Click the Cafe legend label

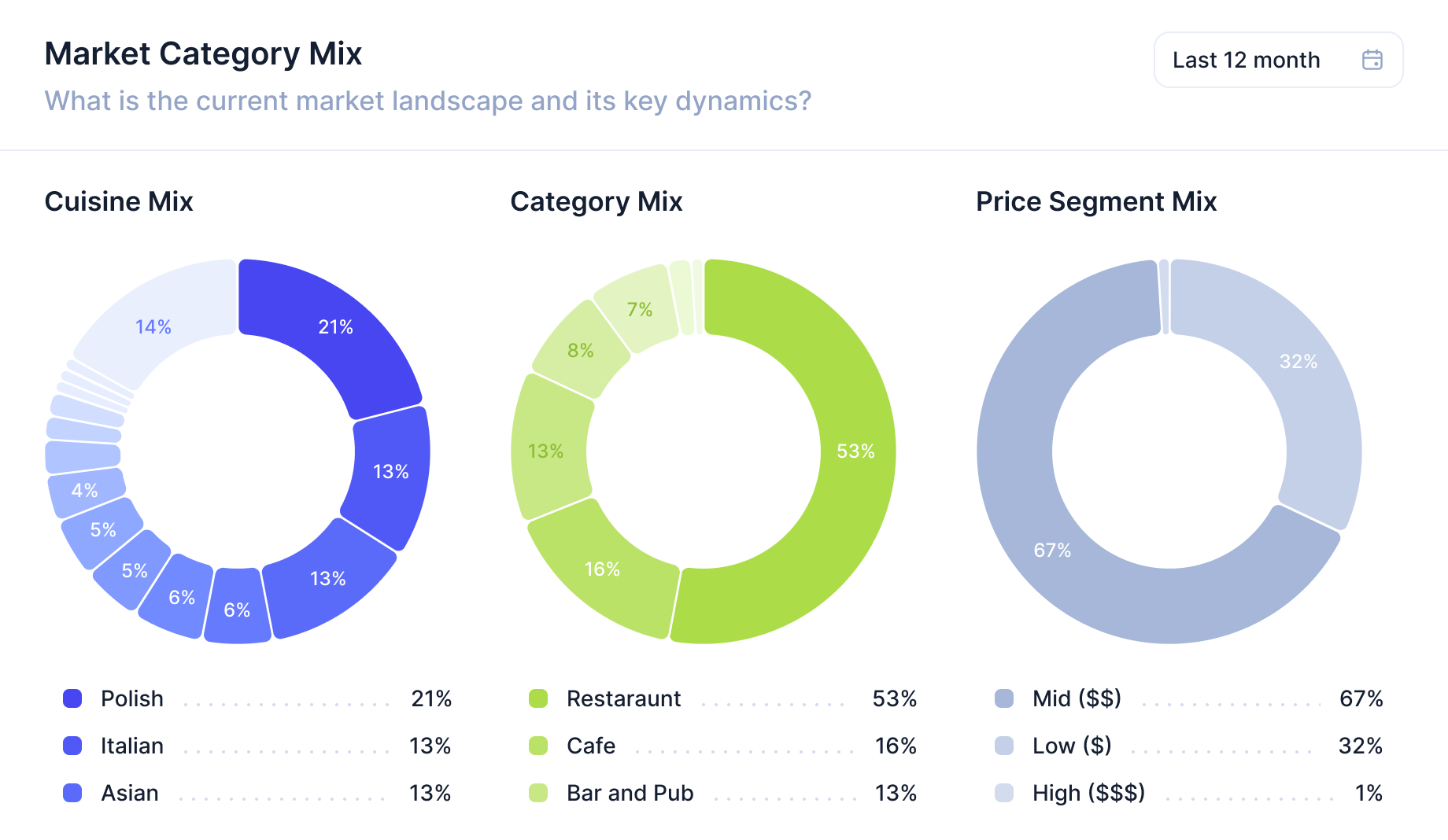pos(591,746)
